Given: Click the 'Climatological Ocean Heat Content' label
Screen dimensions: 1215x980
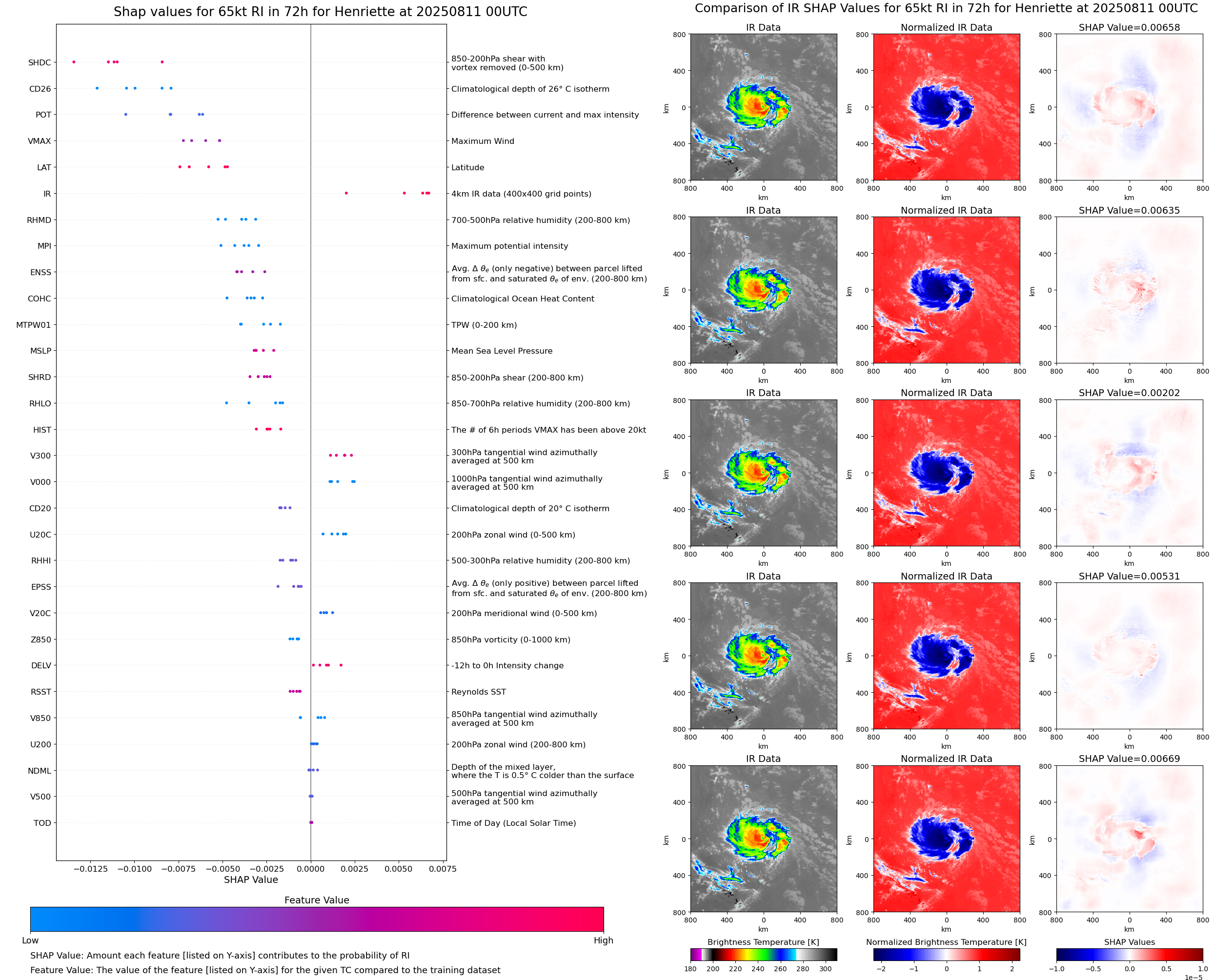Looking at the screenshot, I should coord(522,299).
